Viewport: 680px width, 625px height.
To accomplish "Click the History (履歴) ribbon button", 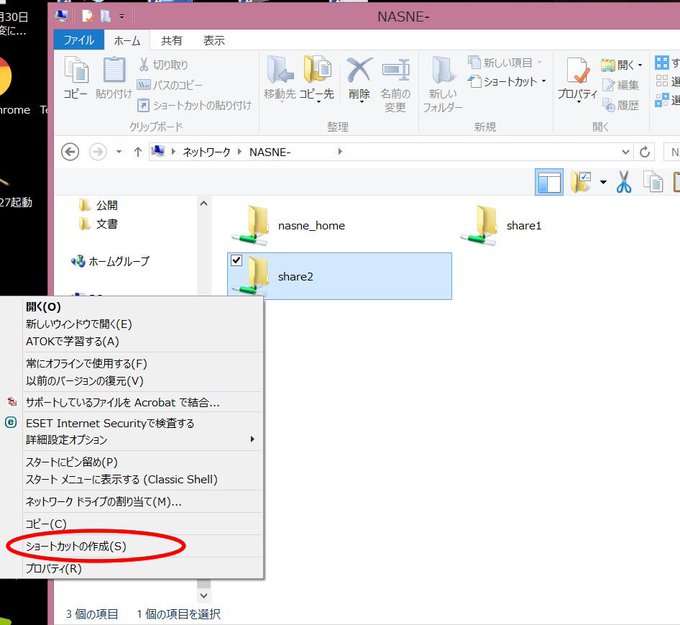I will click(621, 105).
